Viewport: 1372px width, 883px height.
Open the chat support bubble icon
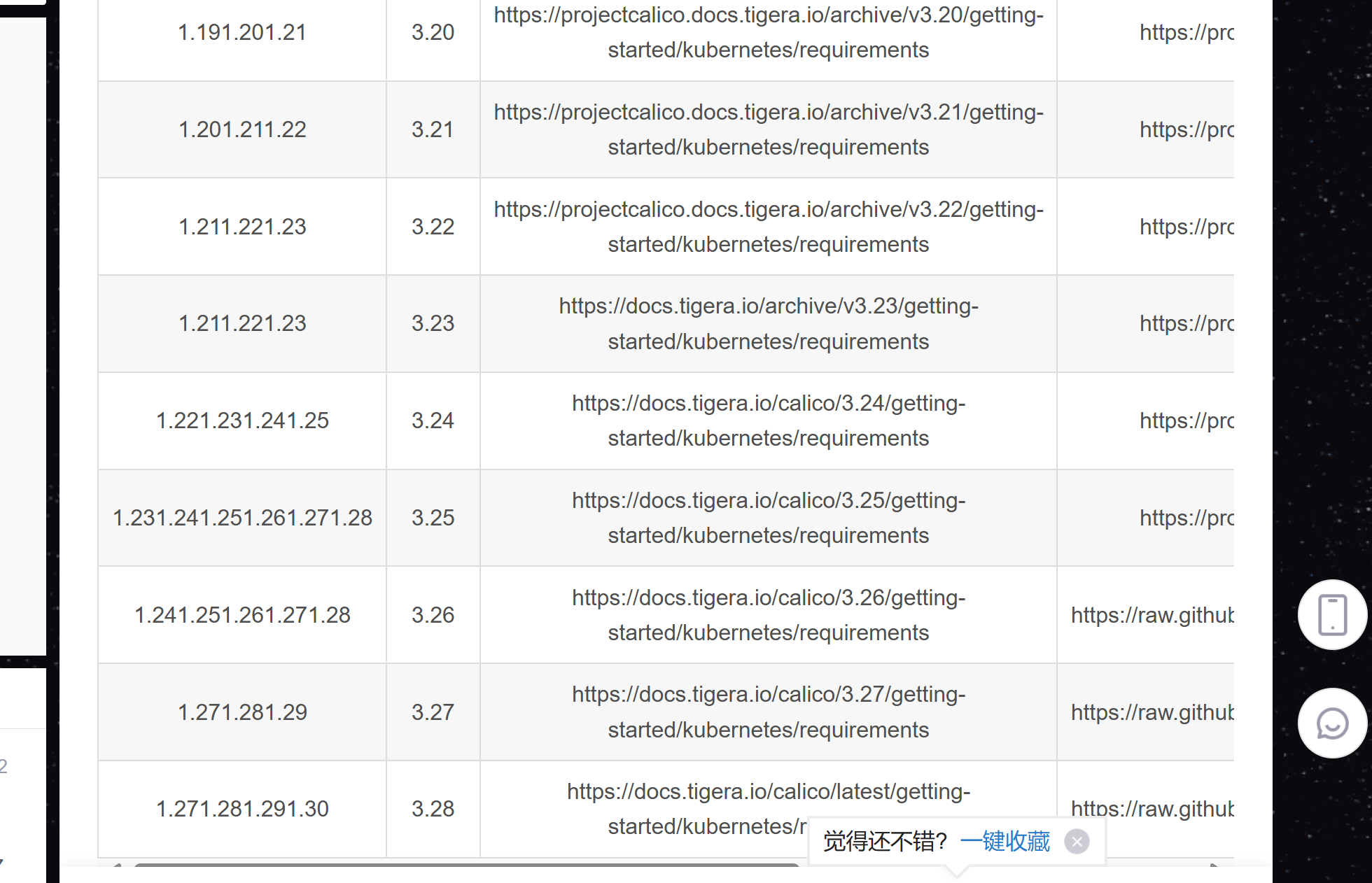(1332, 723)
